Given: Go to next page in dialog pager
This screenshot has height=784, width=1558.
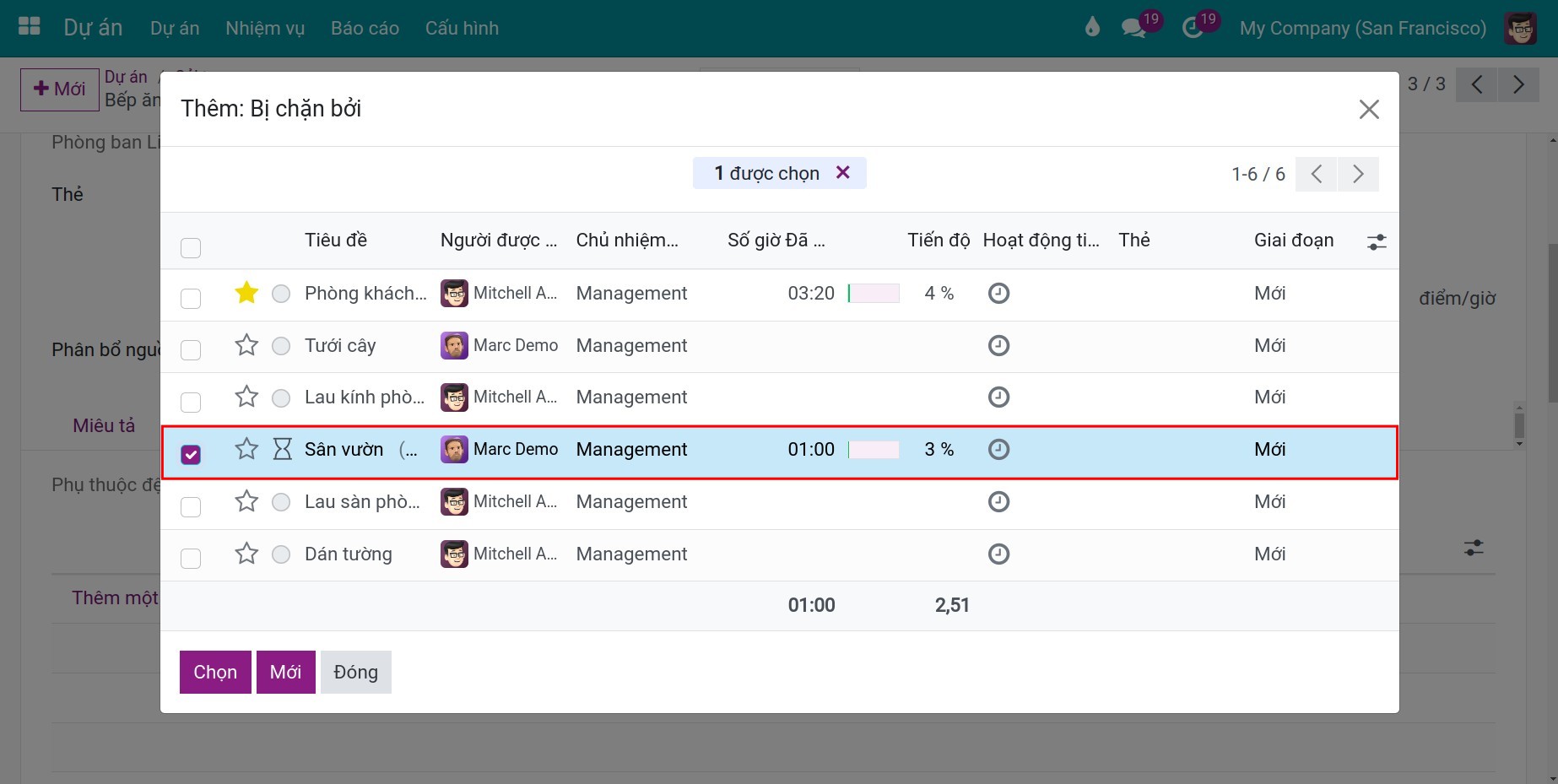Looking at the screenshot, I should pos(1358,174).
